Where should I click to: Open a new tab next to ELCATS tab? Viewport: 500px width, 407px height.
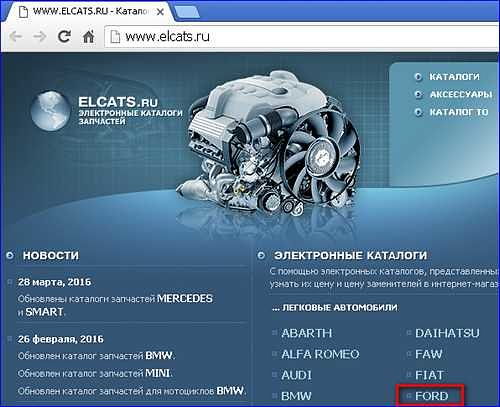pyautogui.click(x=187, y=12)
